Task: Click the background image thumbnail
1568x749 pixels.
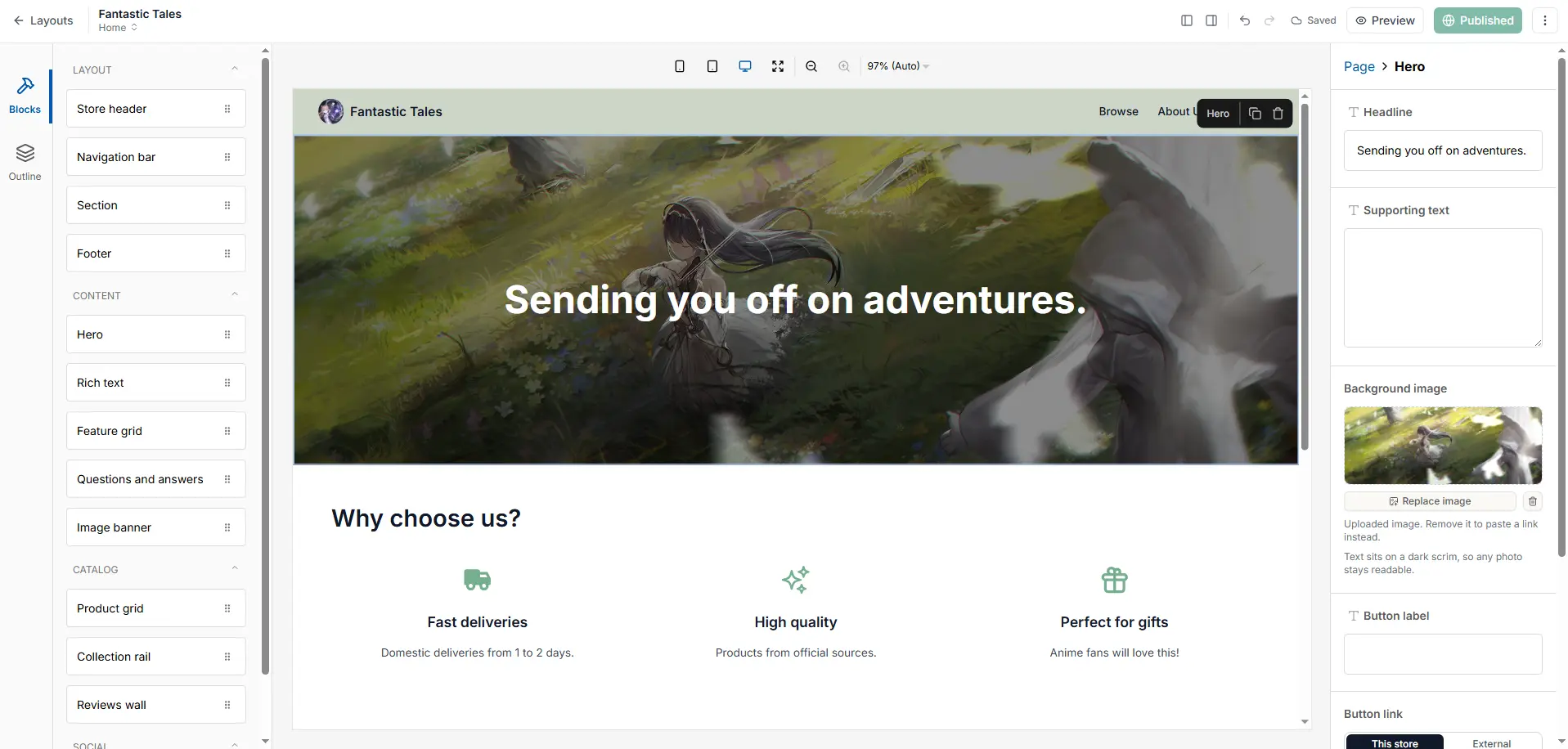Action: [x=1443, y=446]
